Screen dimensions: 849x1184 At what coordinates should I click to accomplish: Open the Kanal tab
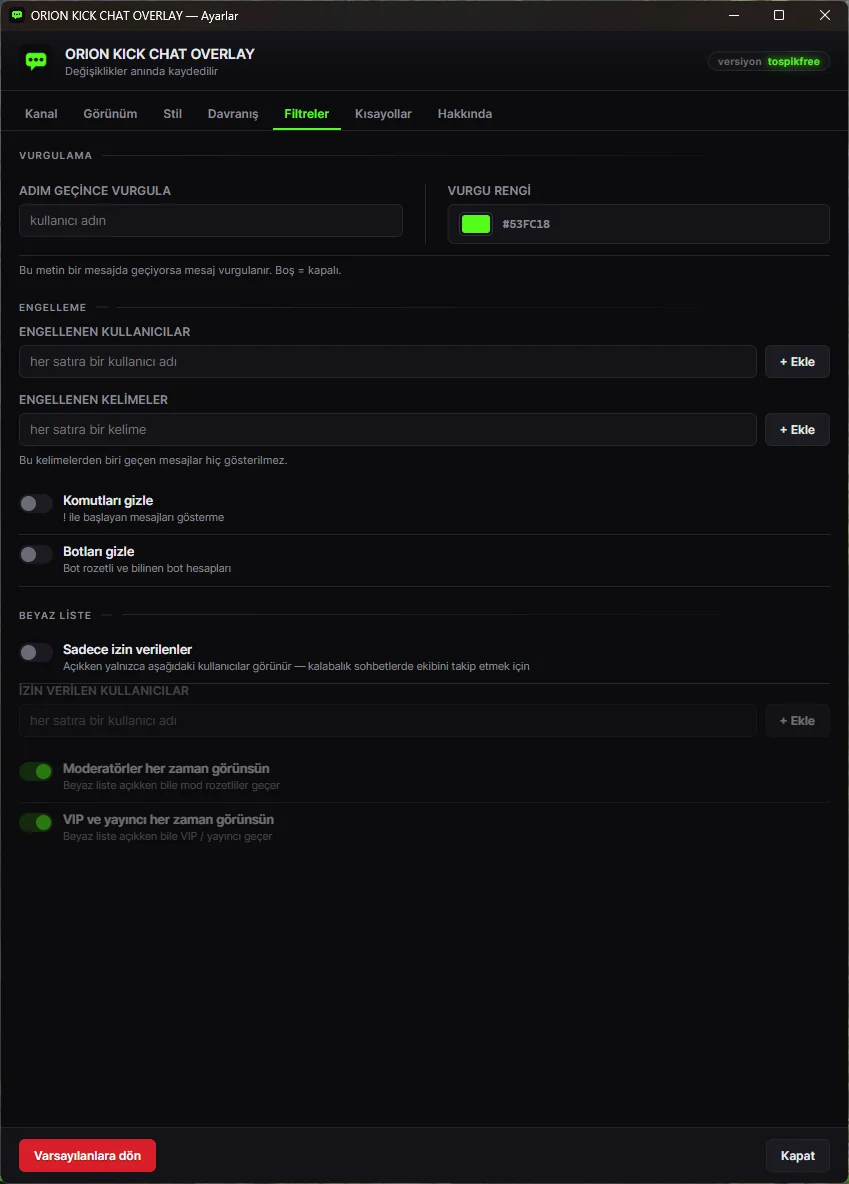tap(41, 114)
